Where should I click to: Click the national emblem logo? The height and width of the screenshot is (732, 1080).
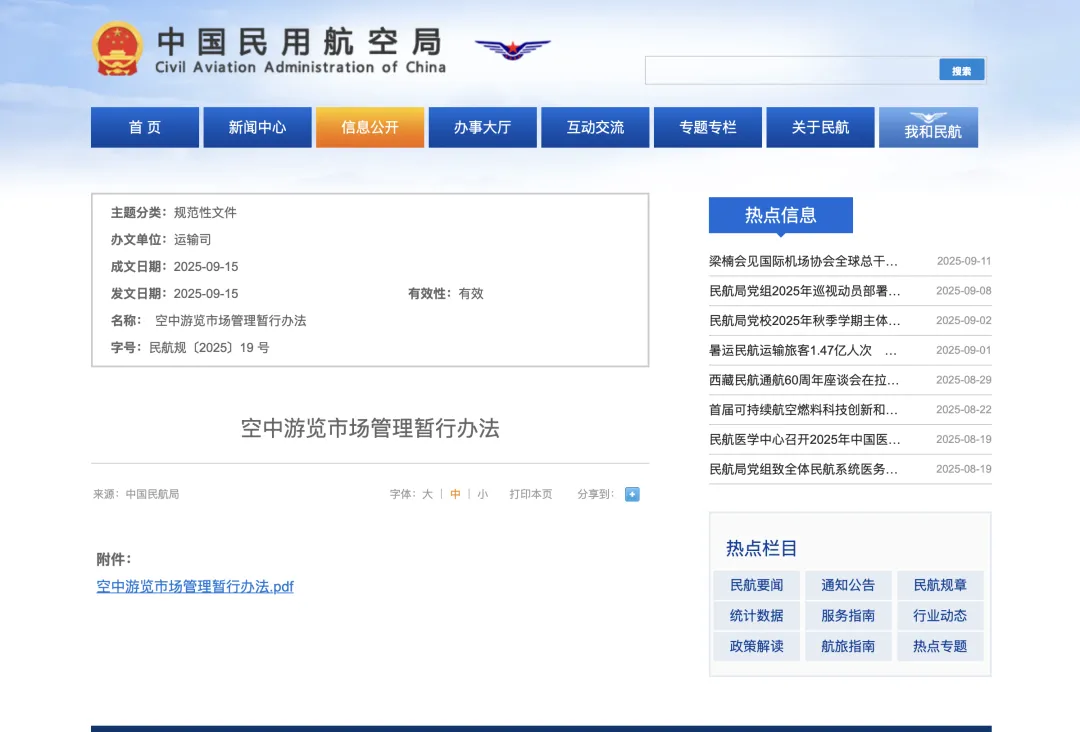(x=120, y=49)
